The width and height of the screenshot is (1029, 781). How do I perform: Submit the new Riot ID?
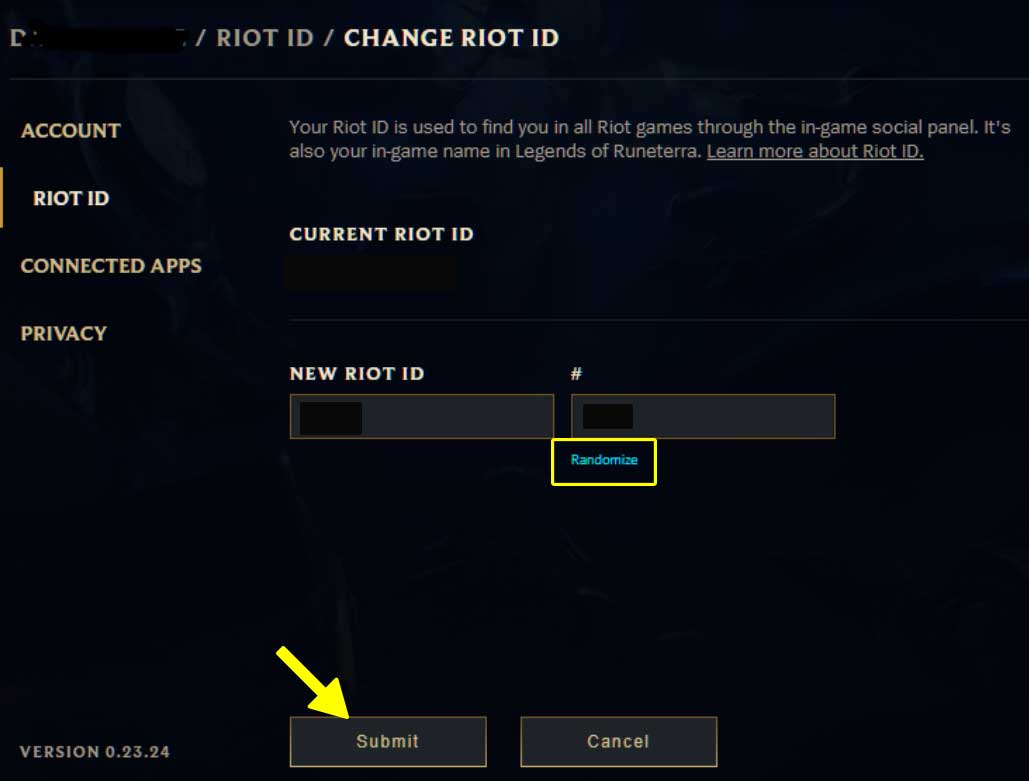pos(388,742)
